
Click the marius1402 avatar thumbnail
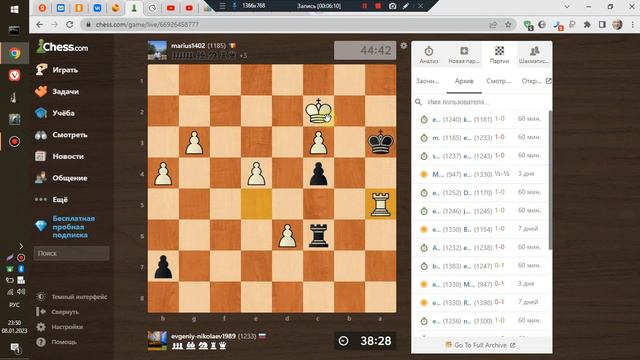(x=157, y=50)
